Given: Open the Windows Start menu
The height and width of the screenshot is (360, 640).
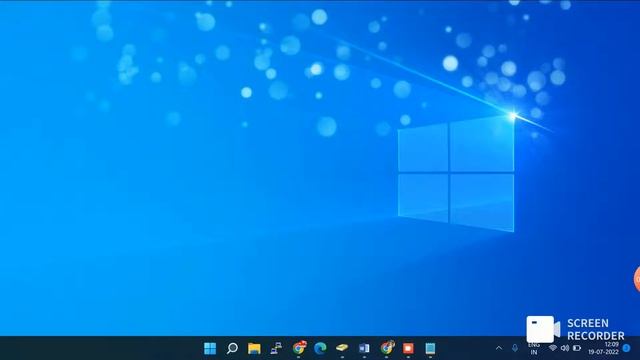Looking at the screenshot, I should [210, 348].
